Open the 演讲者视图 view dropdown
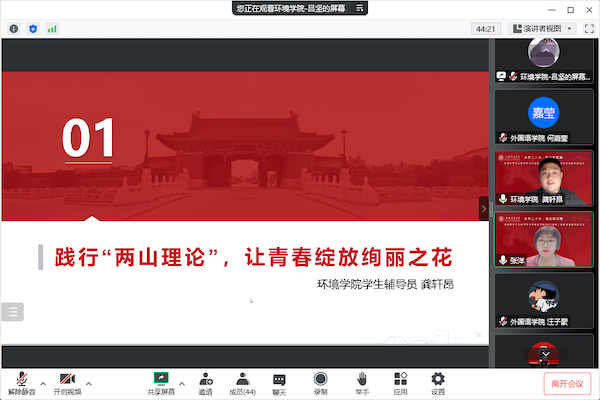The width and height of the screenshot is (600, 400). (x=542, y=29)
